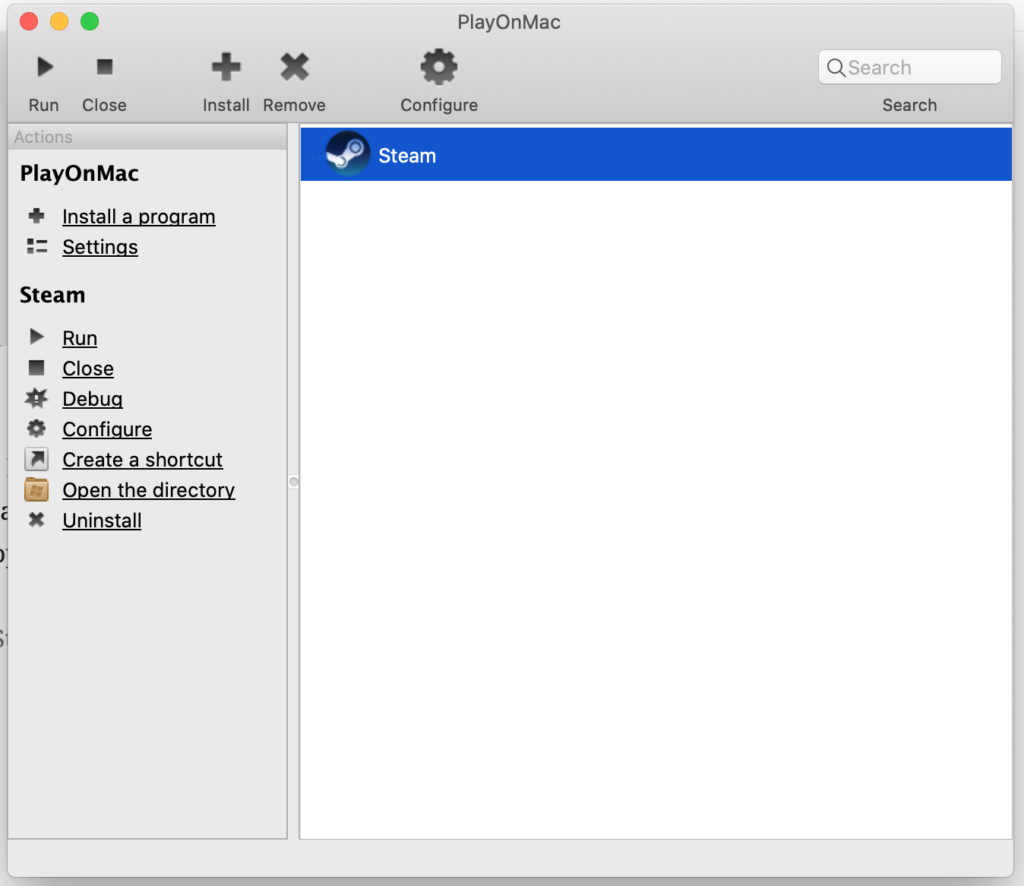Image resolution: width=1024 pixels, height=886 pixels.
Task: Click the sidebar splitter handle
Action: 294,482
